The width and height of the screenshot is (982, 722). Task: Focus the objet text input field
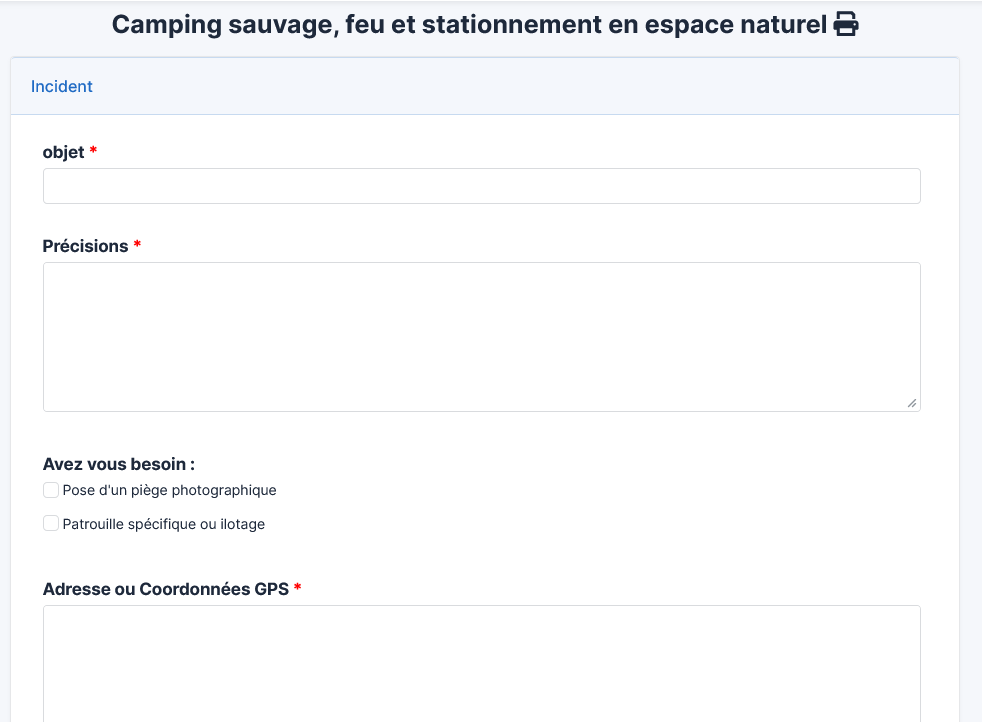481,186
